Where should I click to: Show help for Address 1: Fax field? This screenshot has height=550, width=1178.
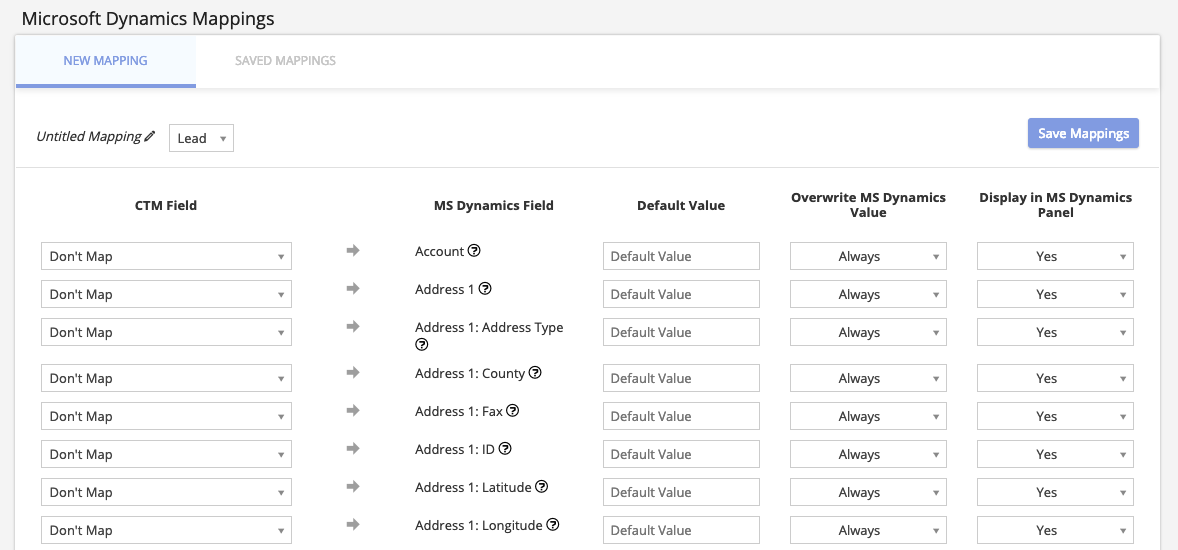513,411
